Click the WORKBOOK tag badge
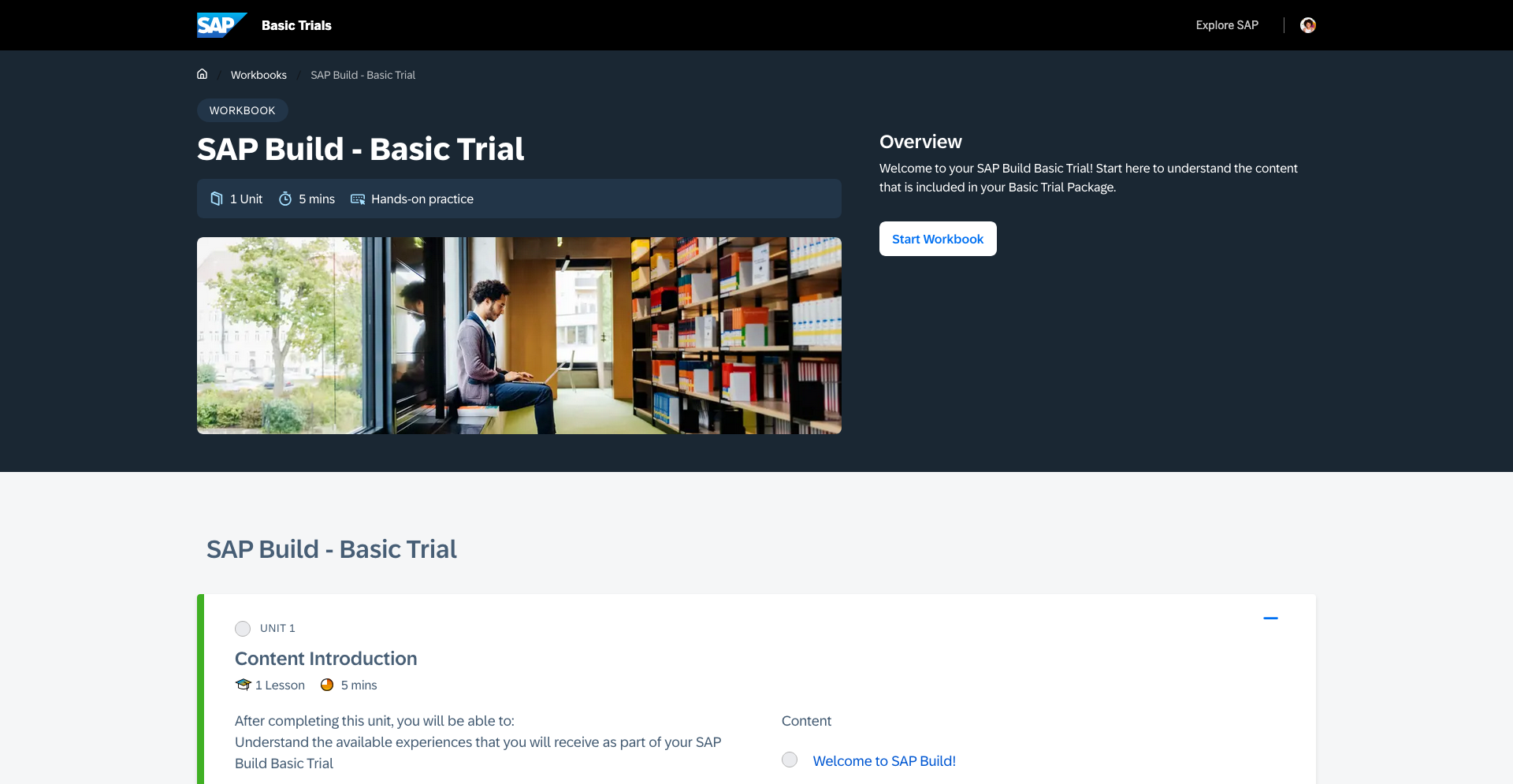 click(x=243, y=110)
